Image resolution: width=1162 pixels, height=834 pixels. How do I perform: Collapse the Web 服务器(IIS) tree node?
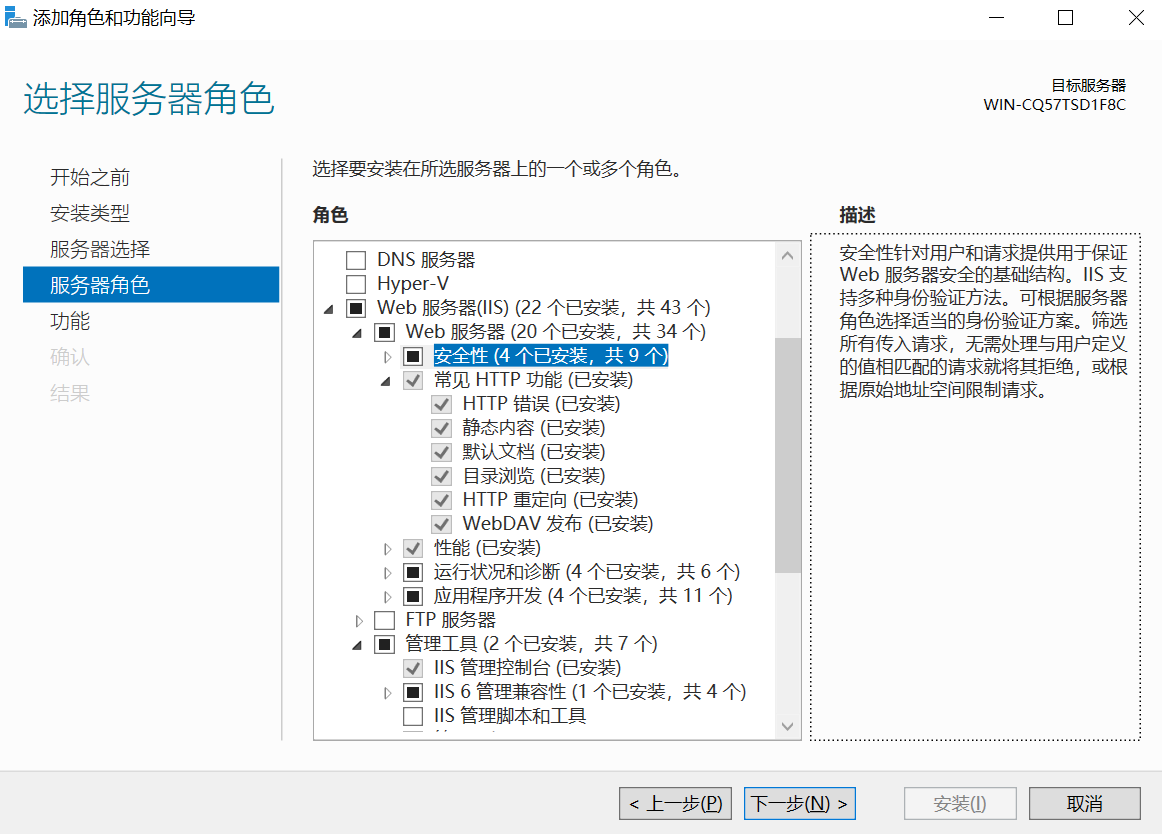(x=329, y=309)
